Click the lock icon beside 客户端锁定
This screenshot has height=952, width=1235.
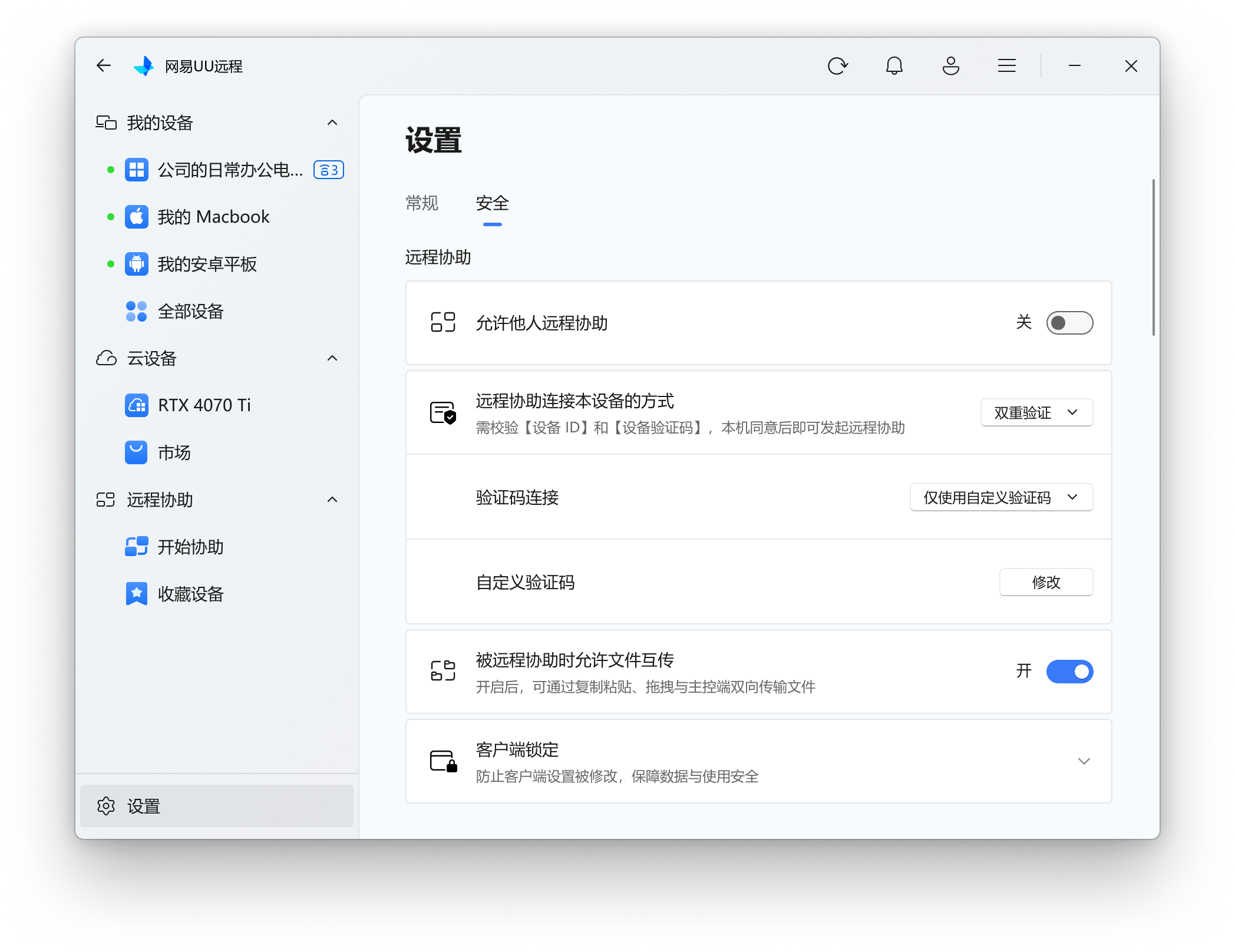pos(443,761)
